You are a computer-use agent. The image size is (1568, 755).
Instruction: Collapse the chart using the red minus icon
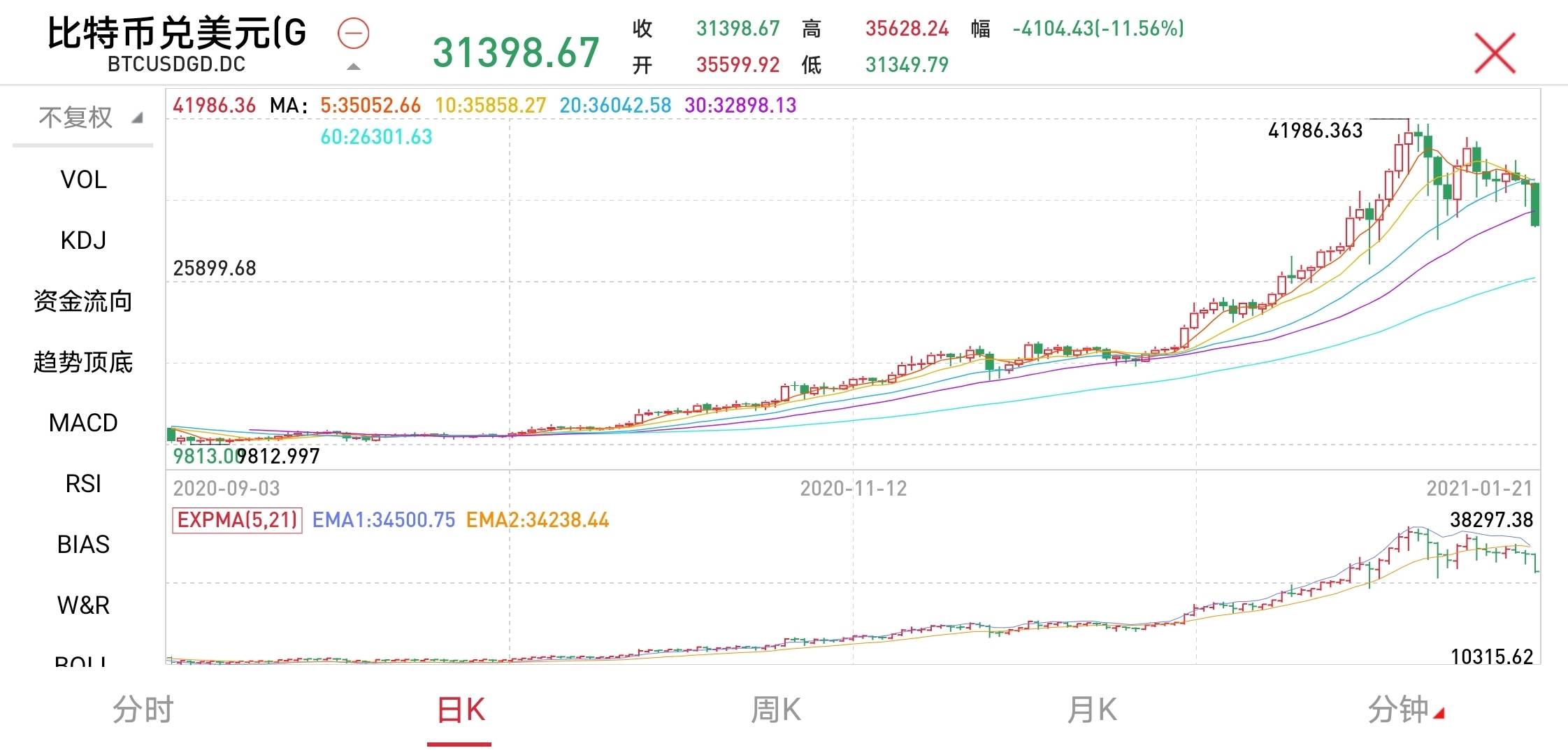[x=355, y=34]
